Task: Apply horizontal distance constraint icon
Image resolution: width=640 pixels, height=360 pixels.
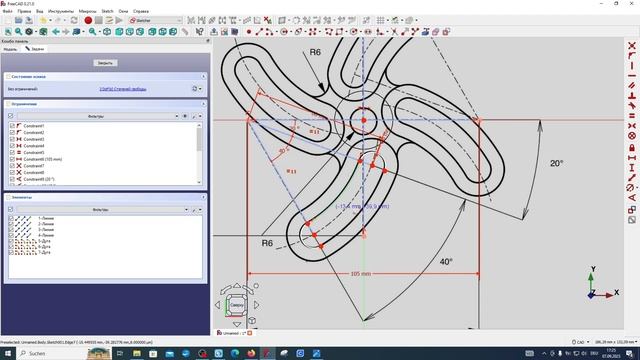Action: tap(632, 158)
